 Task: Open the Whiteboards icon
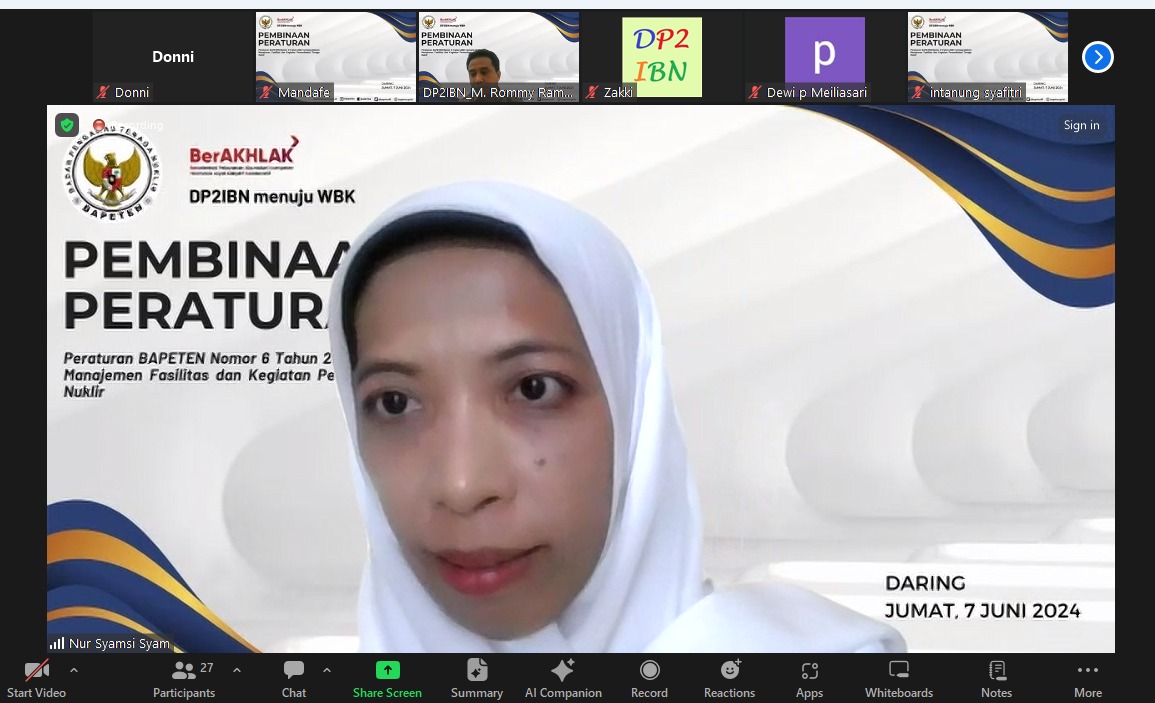pos(899,670)
